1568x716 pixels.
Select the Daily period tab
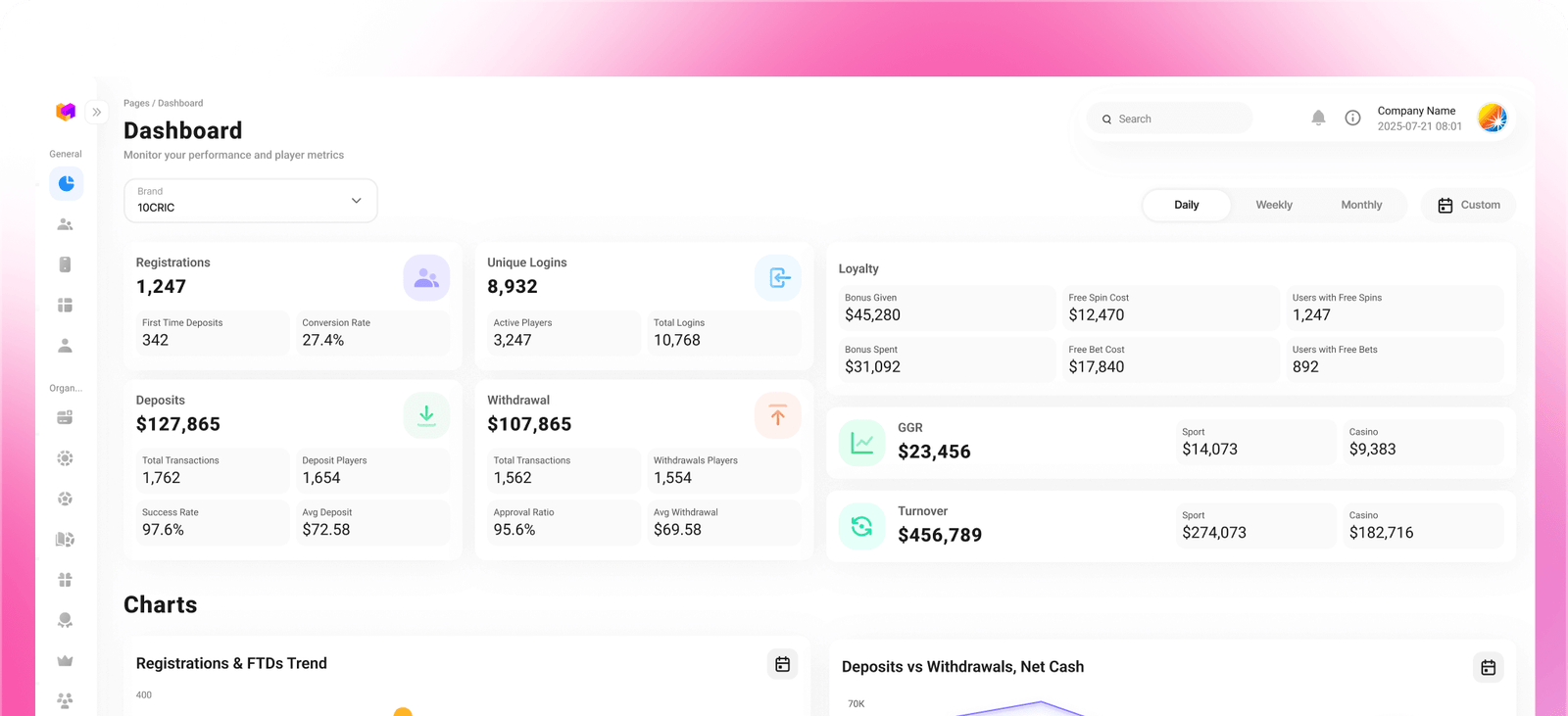coord(1187,205)
